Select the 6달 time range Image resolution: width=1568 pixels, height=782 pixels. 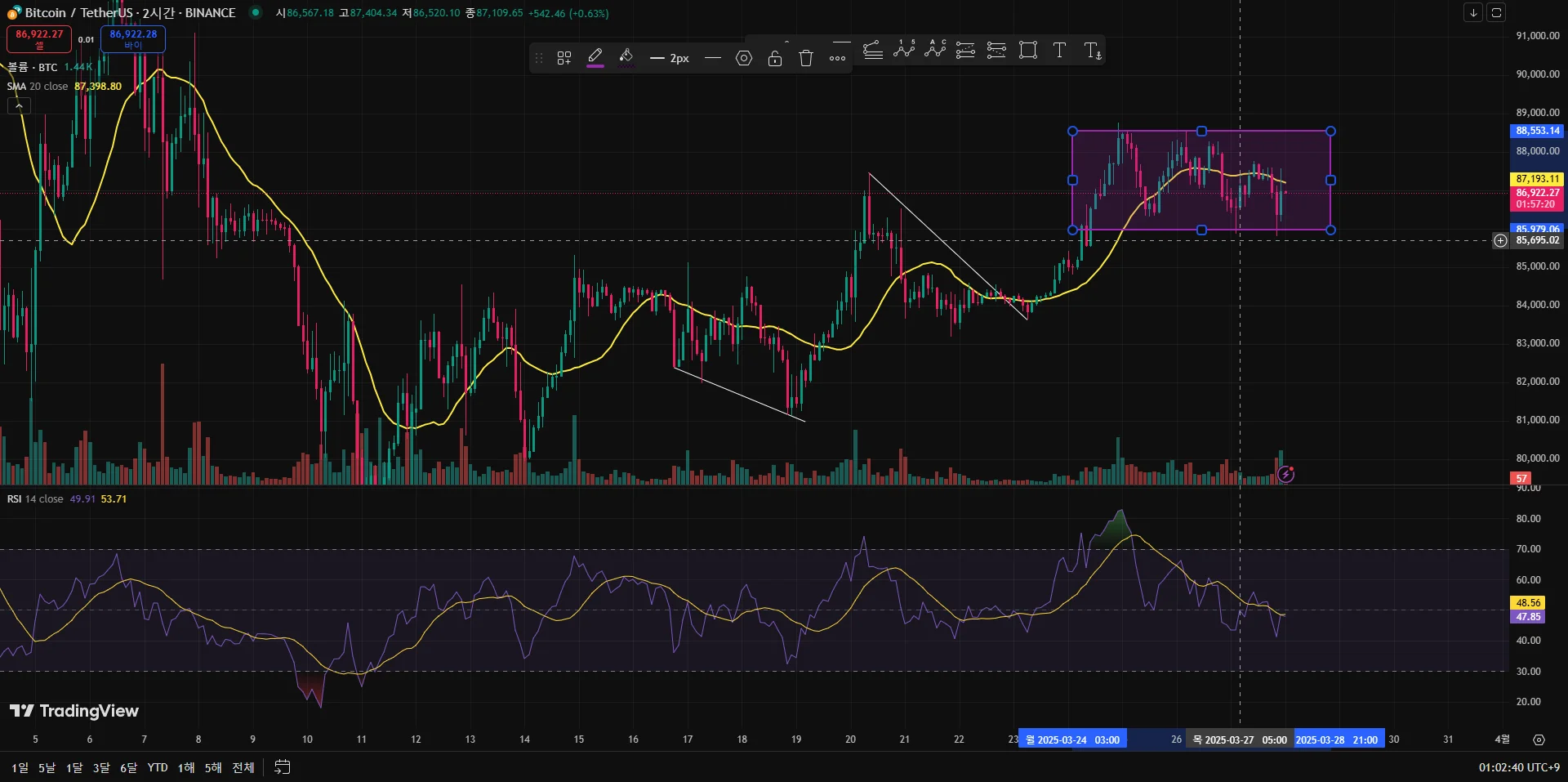coord(128,767)
